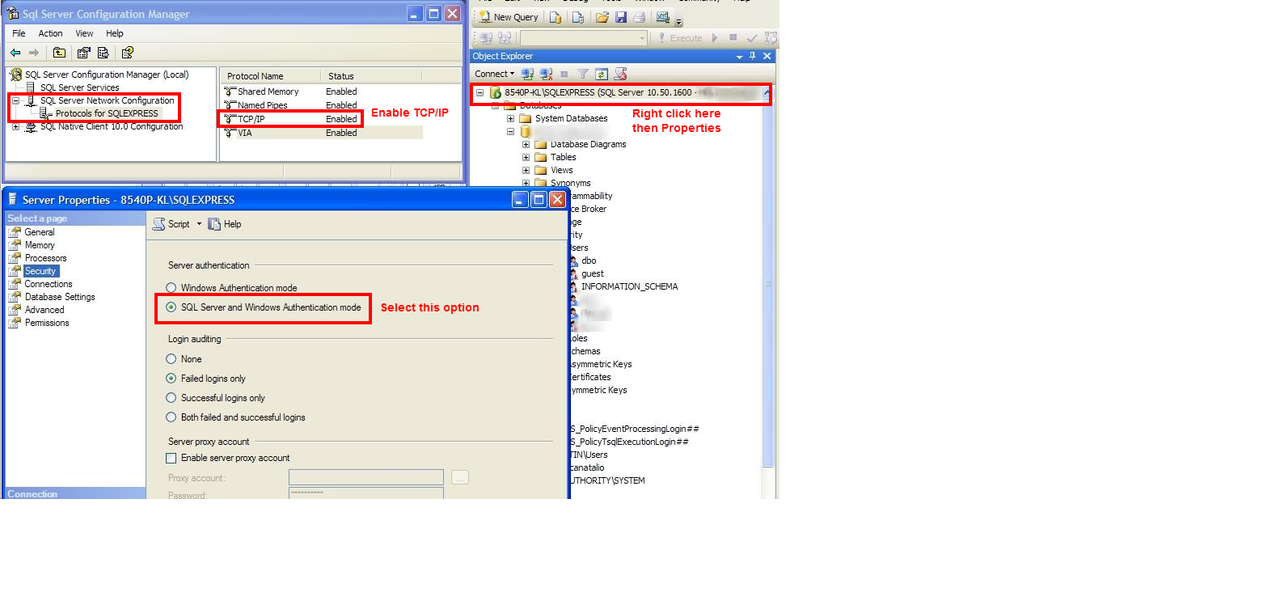1280x597 pixels.
Task: Expand Database Diagrams folder node
Action: click(526, 144)
